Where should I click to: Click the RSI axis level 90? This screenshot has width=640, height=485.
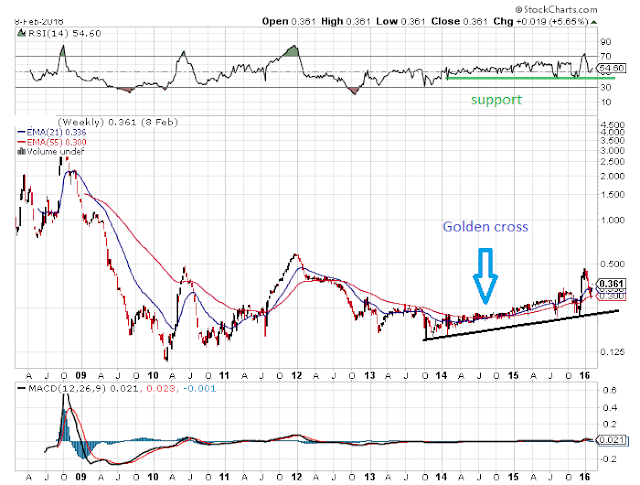pyautogui.click(x=606, y=42)
